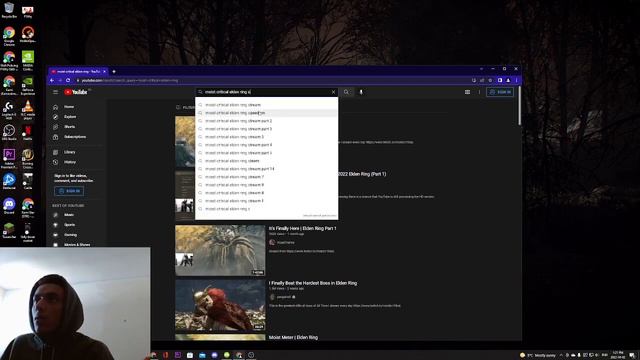The width and height of the screenshot is (640, 360).
Task: Open the VLC media player desktop icon
Action: click(x=28, y=109)
